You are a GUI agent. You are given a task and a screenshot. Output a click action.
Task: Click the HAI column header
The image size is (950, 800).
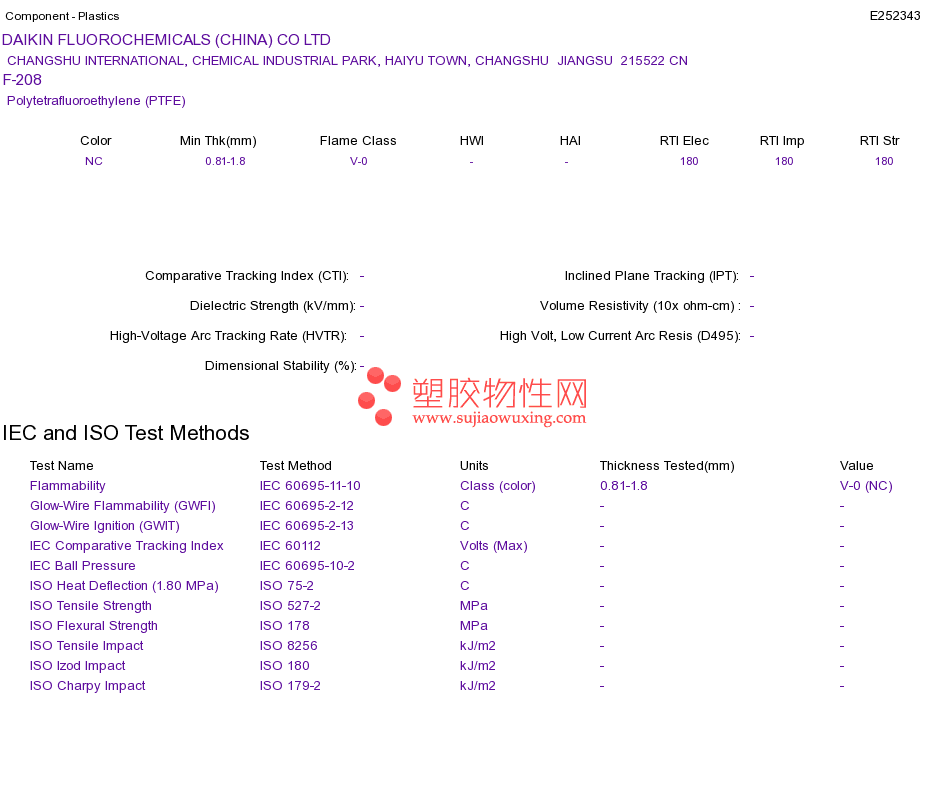click(x=570, y=141)
